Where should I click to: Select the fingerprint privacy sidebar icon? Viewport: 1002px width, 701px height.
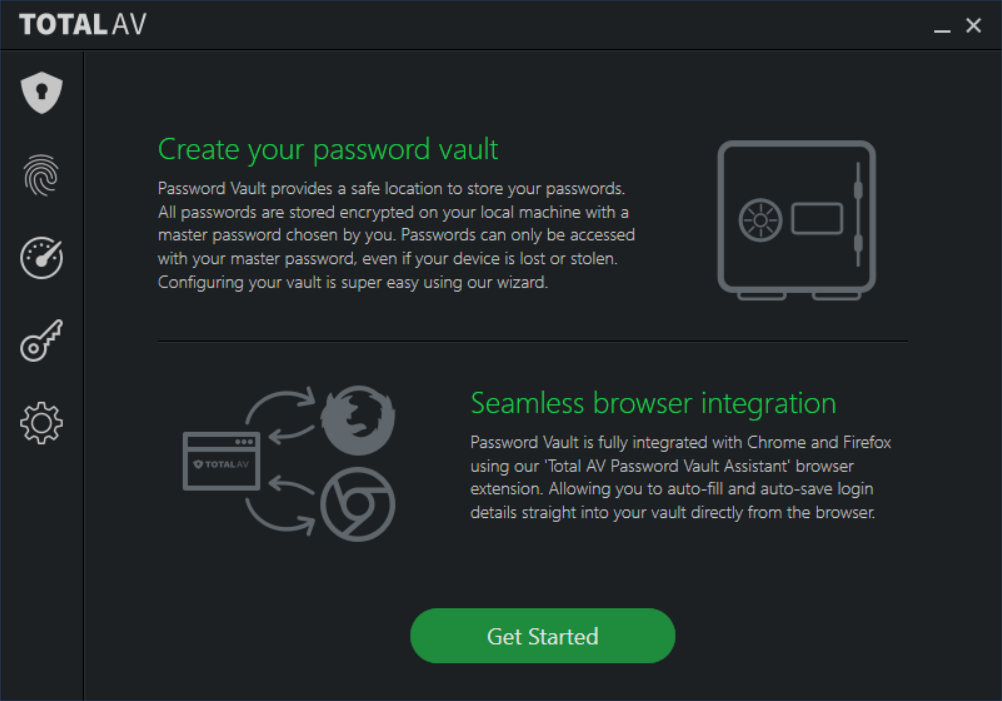click(x=42, y=175)
